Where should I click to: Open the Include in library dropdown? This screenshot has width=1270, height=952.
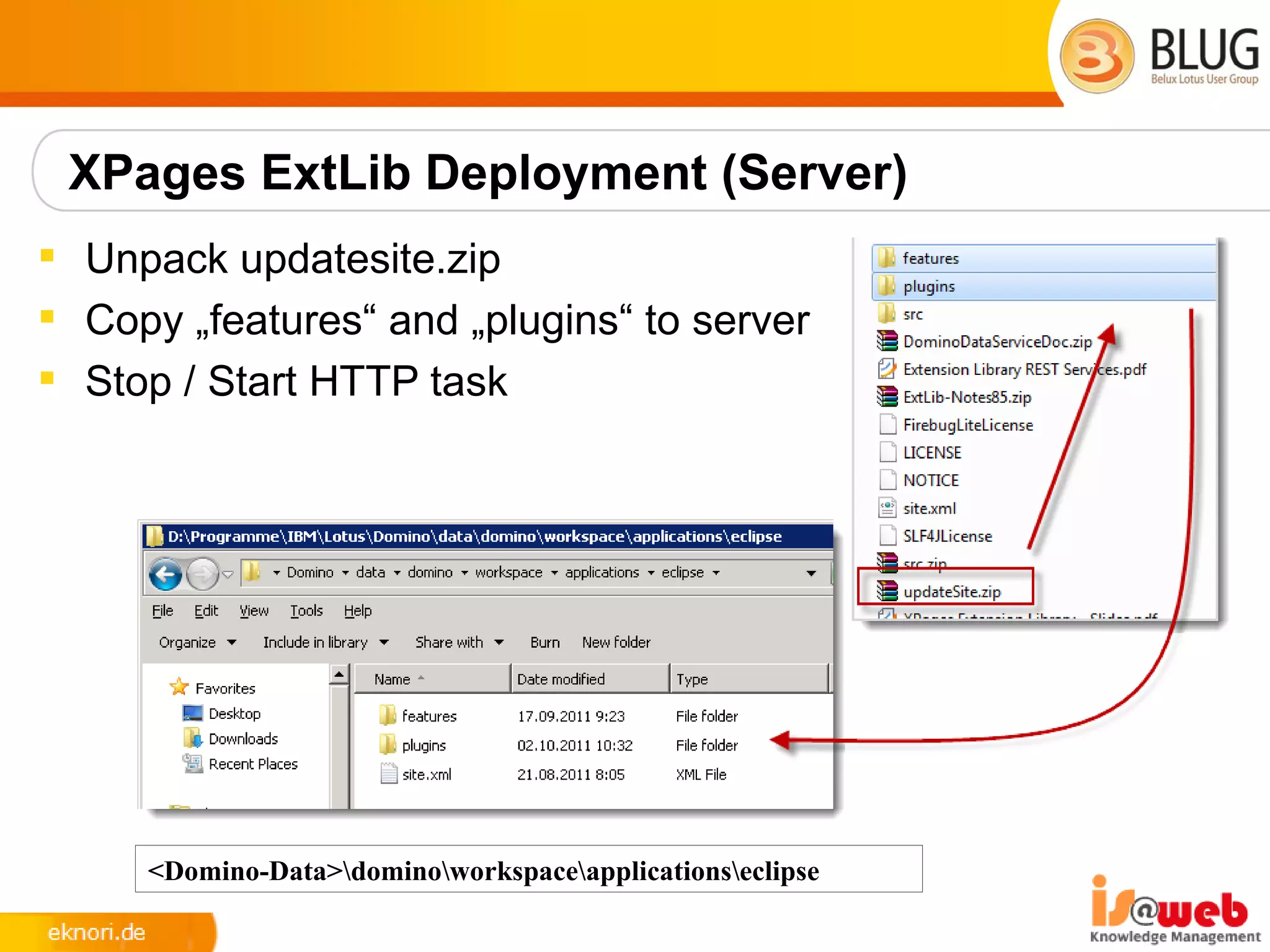(326, 643)
